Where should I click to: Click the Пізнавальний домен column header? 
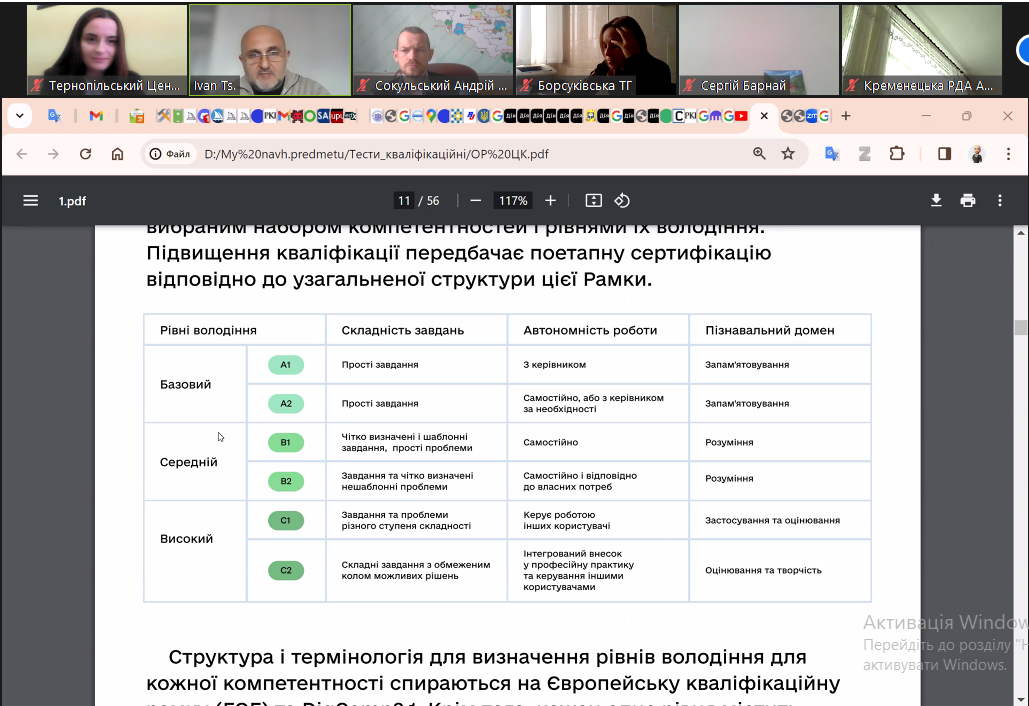(780, 330)
